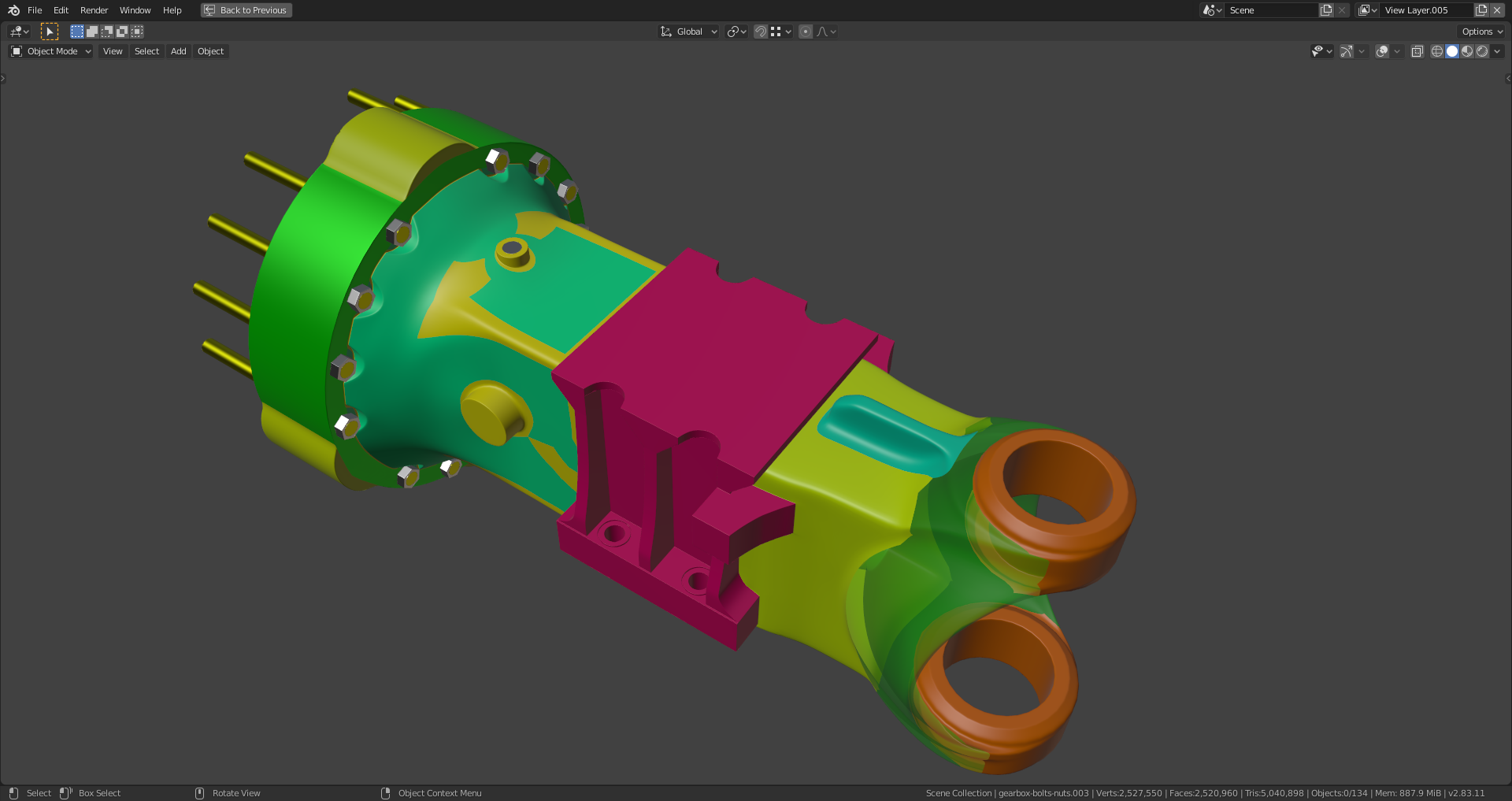The width and height of the screenshot is (1512, 801).
Task: Set selection mode to Extend
Action: pyautogui.click(x=92, y=32)
